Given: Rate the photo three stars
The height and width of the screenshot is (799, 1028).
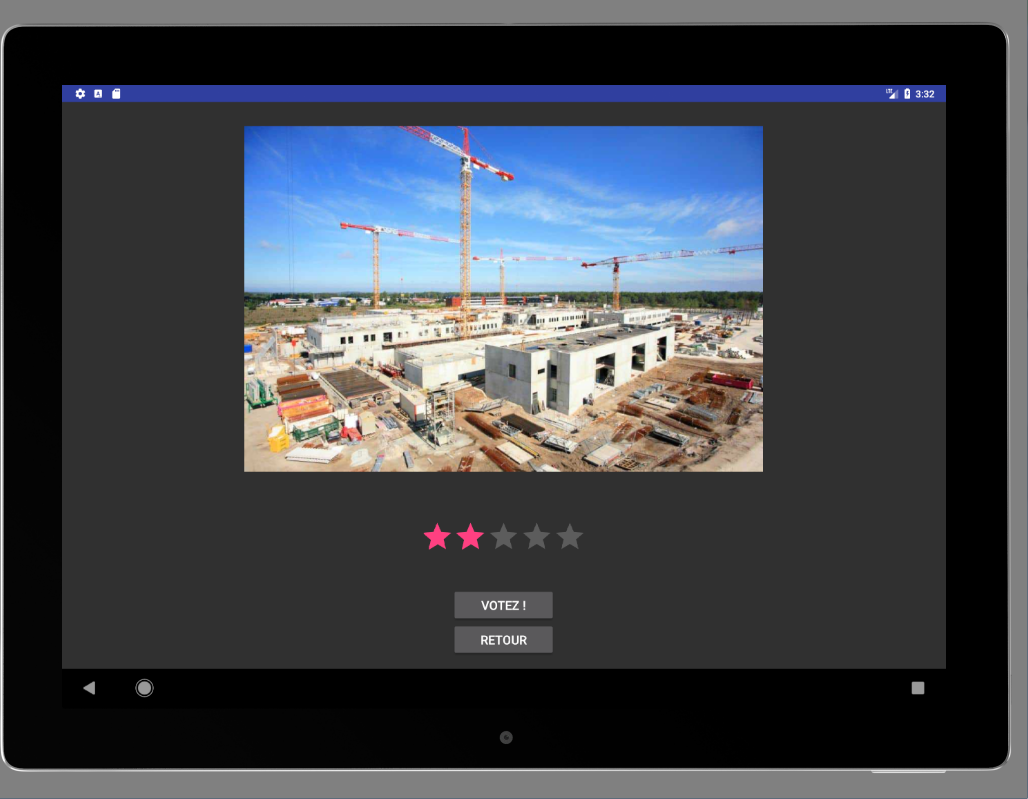Looking at the screenshot, I should [x=503, y=537].
